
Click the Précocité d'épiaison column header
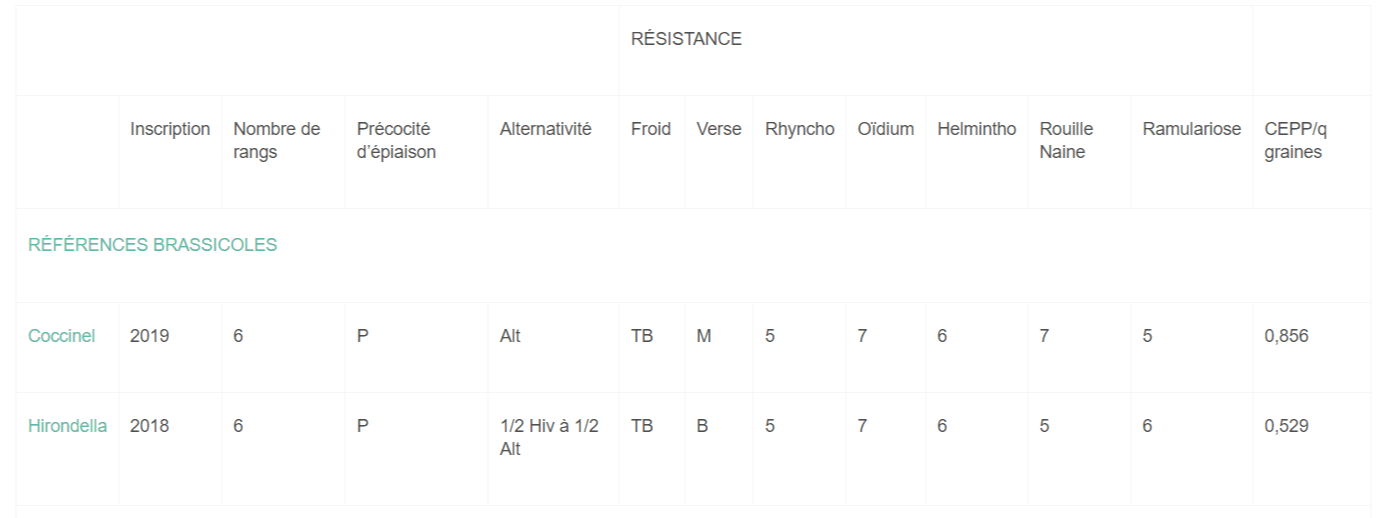[396, 141]
